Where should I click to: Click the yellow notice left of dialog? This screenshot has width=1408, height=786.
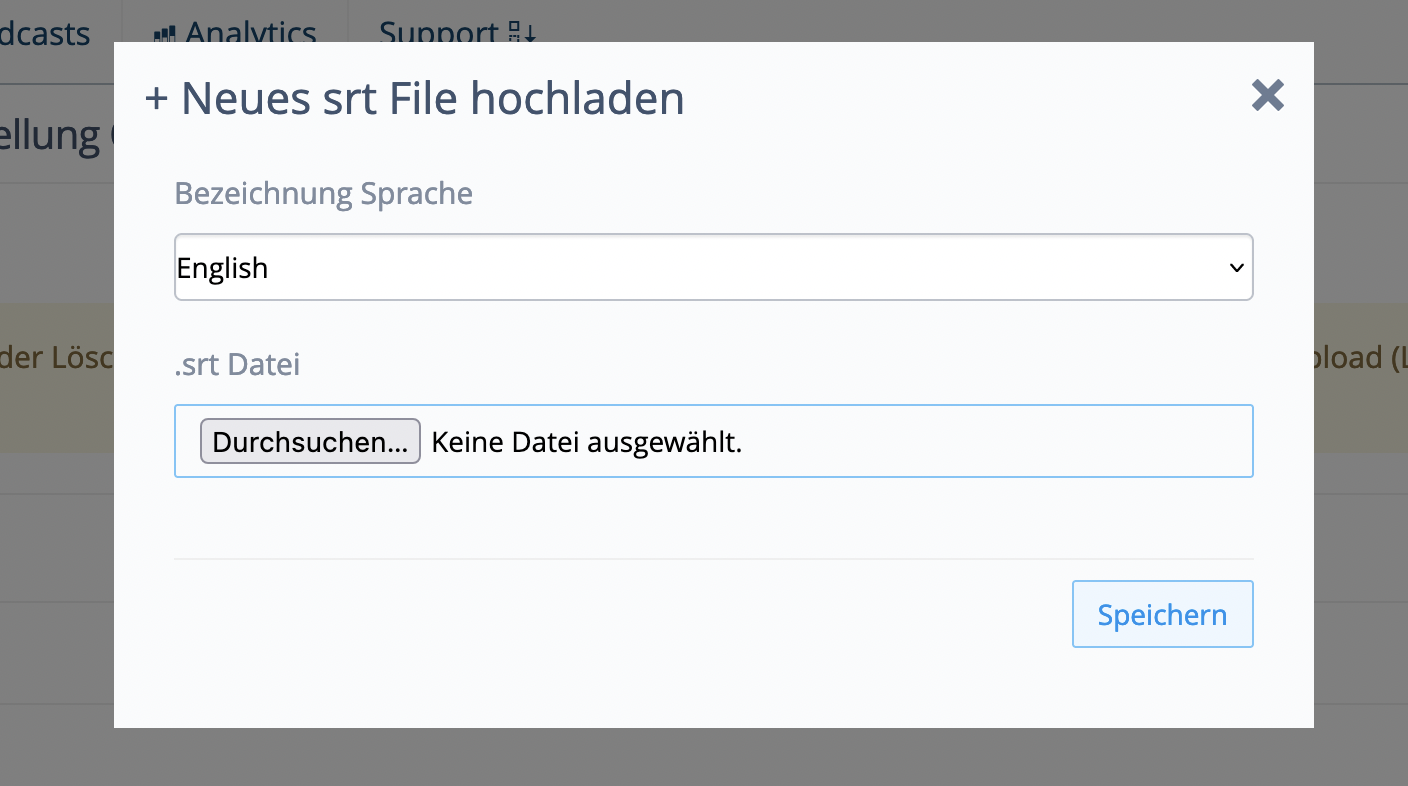click(56, 358)
